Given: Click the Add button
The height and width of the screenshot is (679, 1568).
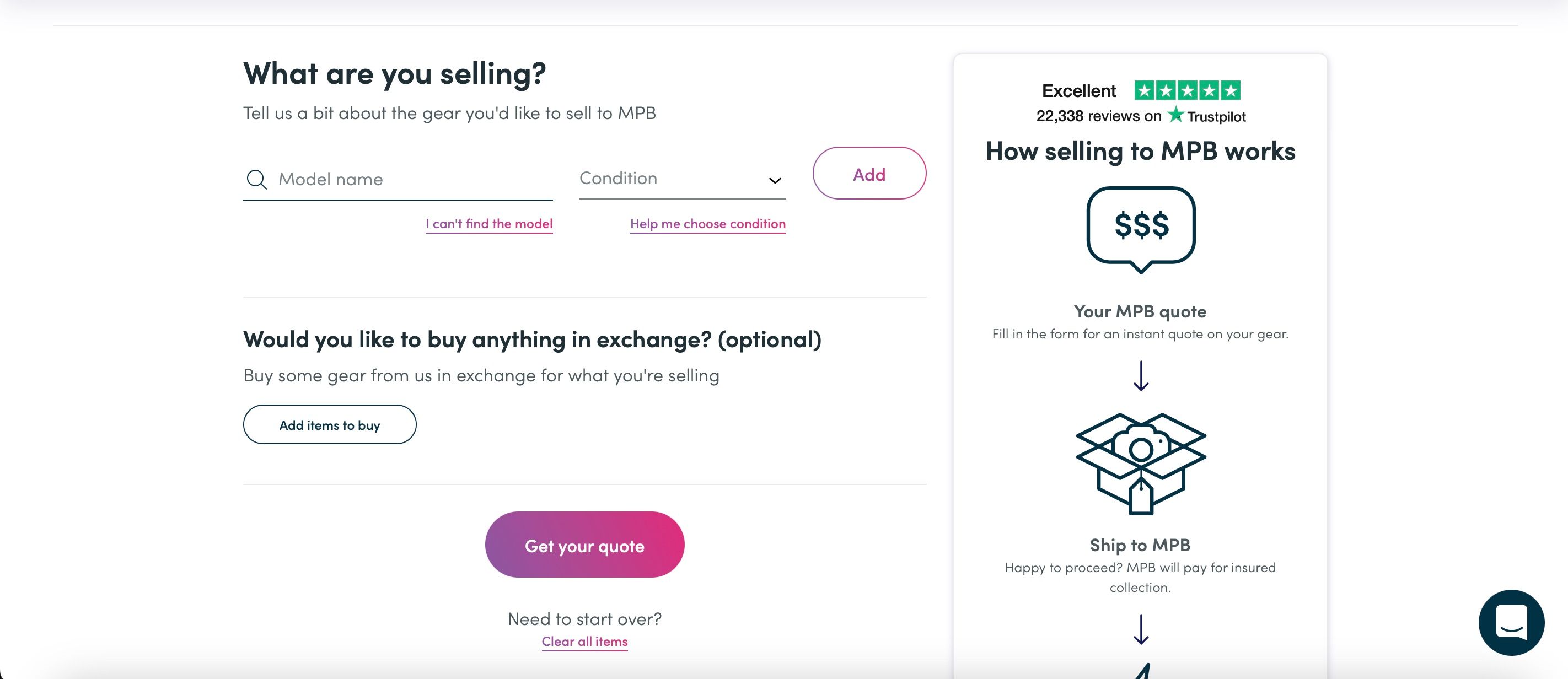Looking at the screenshot, I should pyautogui.click(x=869, y=174).
